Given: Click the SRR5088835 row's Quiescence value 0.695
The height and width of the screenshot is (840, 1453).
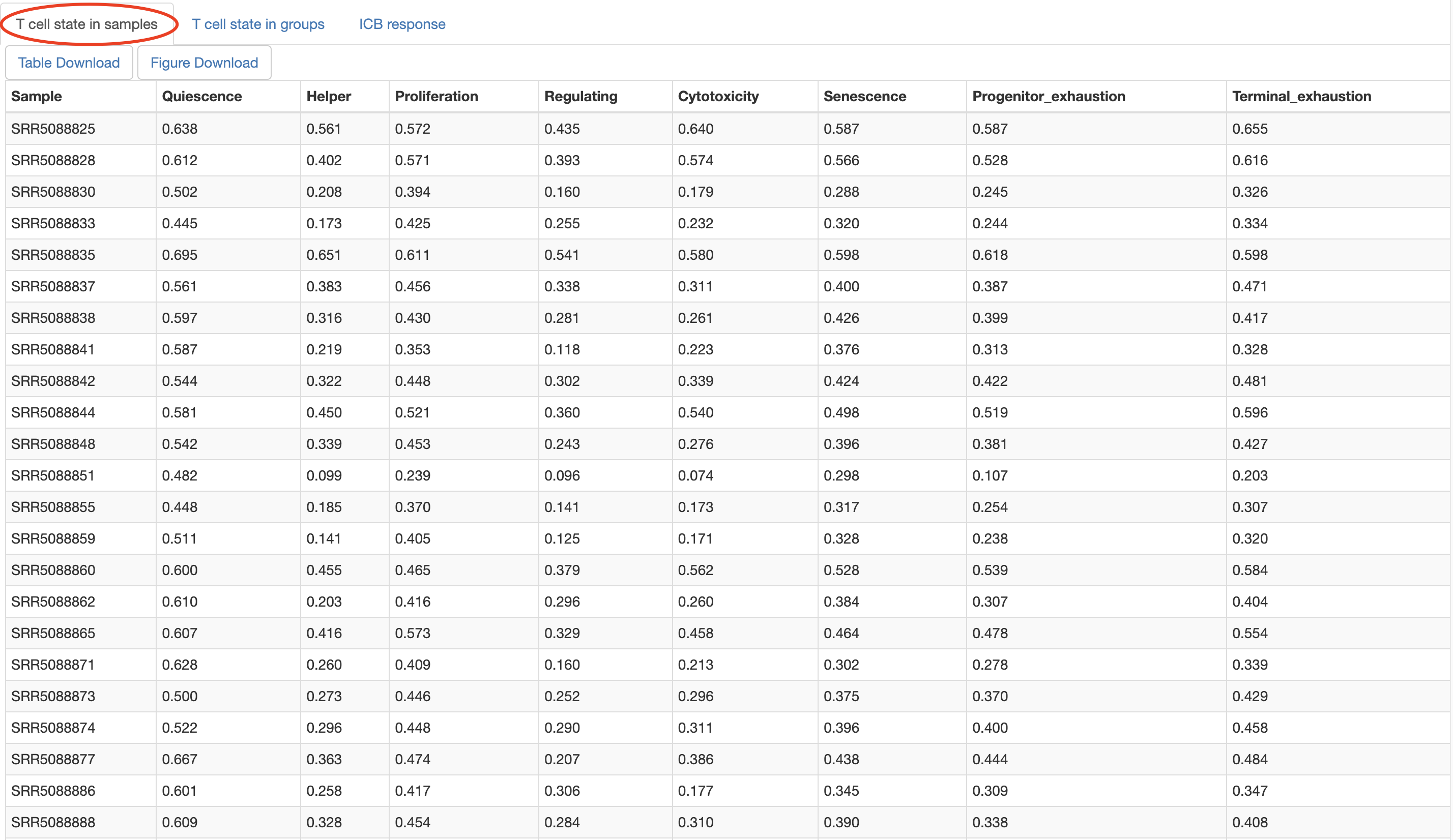Looking at the screenshot, I should (x=180, y=255).
